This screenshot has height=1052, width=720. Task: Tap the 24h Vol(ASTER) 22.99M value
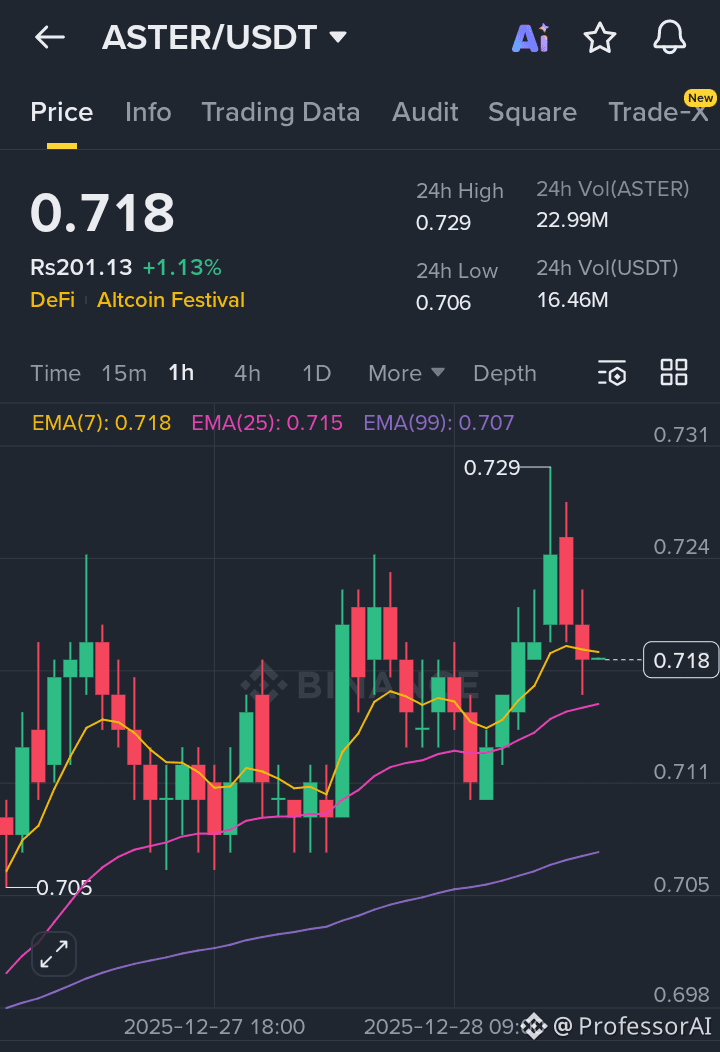(572, 220)
